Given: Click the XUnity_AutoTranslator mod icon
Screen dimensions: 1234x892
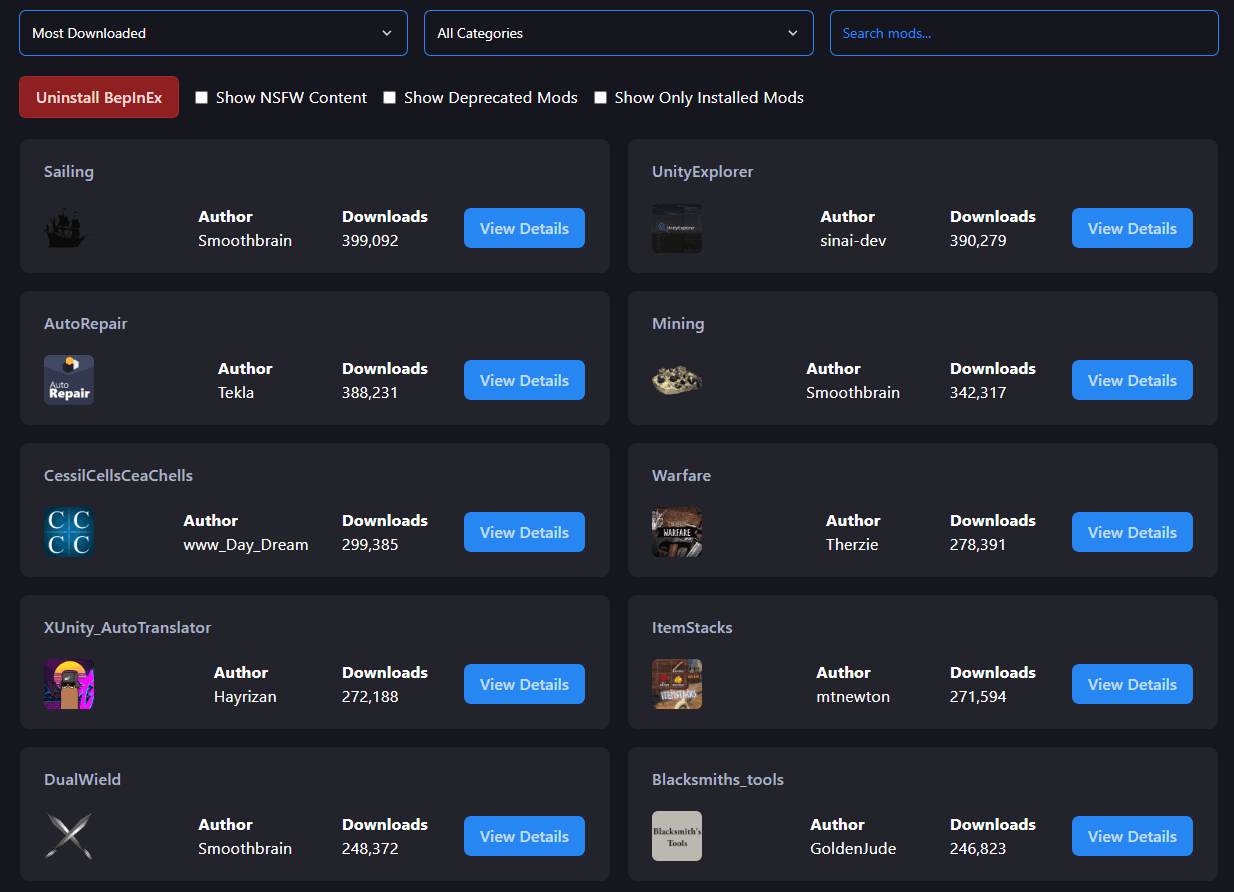Looking at the screenshot, I should [69, 684].
